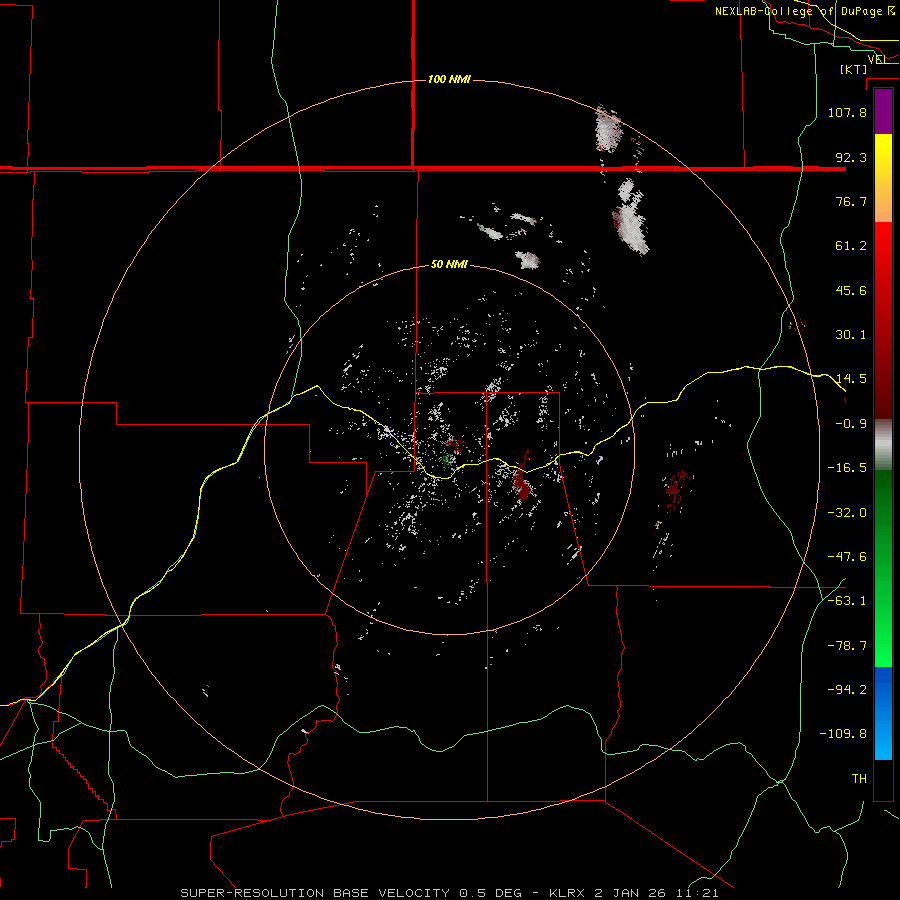Image resolution: width=900 pixels, height=900 pixels.
Task: Click the purple segment of the color bar
Action: pos(883,111)
